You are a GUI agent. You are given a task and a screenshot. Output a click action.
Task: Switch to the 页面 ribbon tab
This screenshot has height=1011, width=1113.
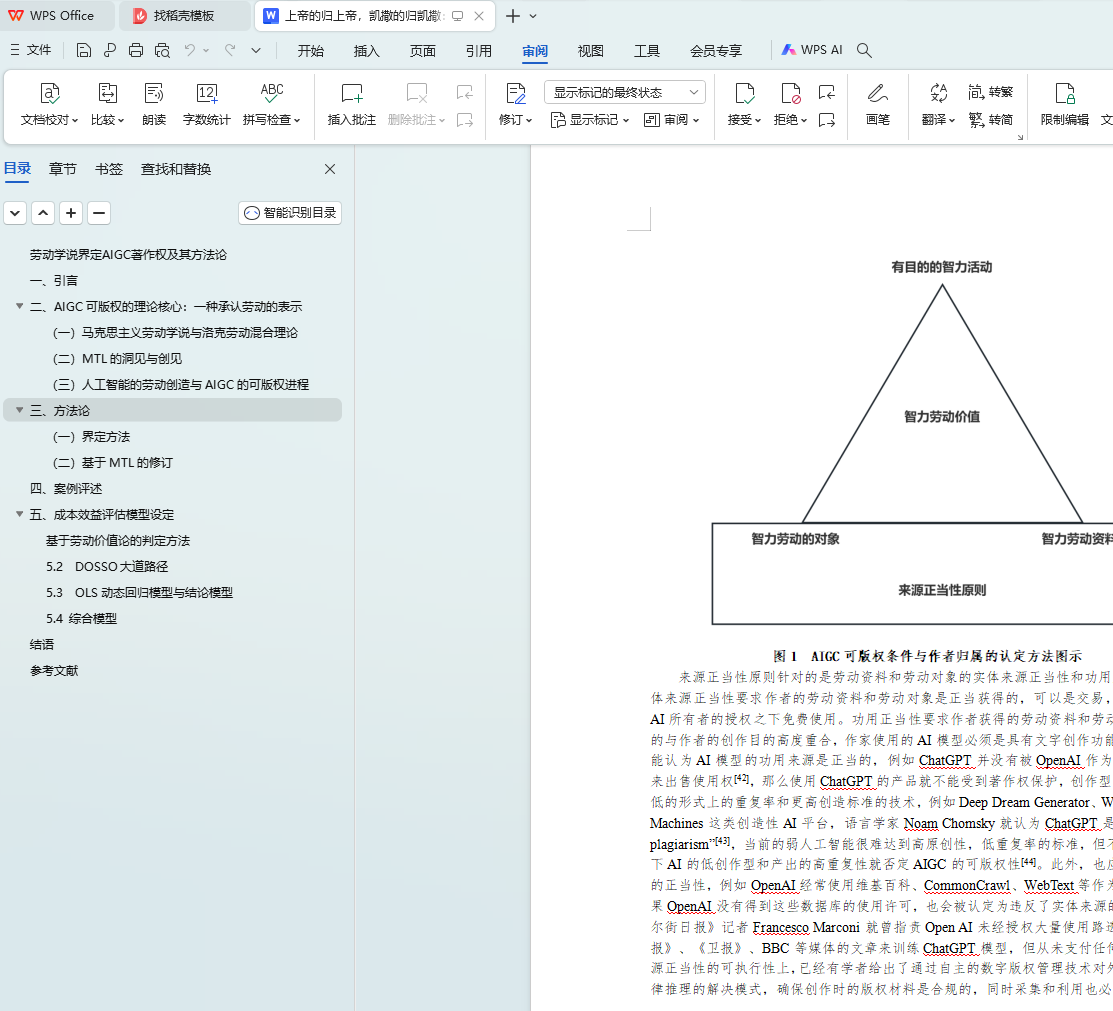423,50
